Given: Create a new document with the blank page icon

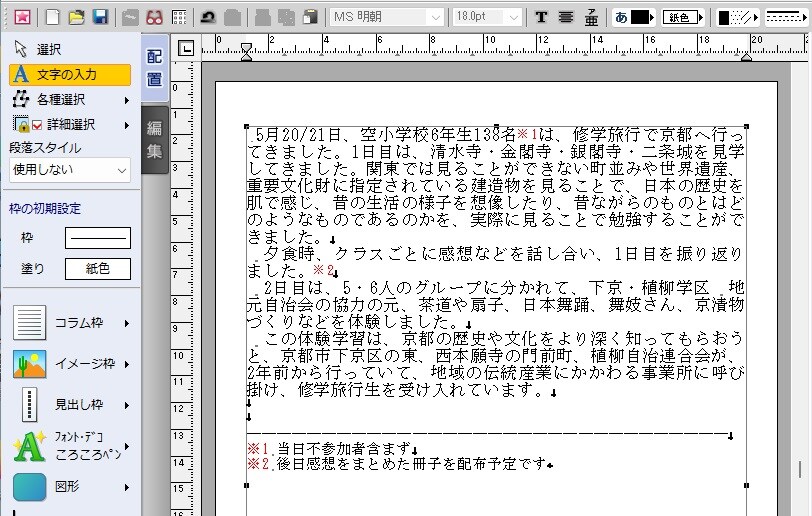Looking at the screenshot, I should coord(52,18).
